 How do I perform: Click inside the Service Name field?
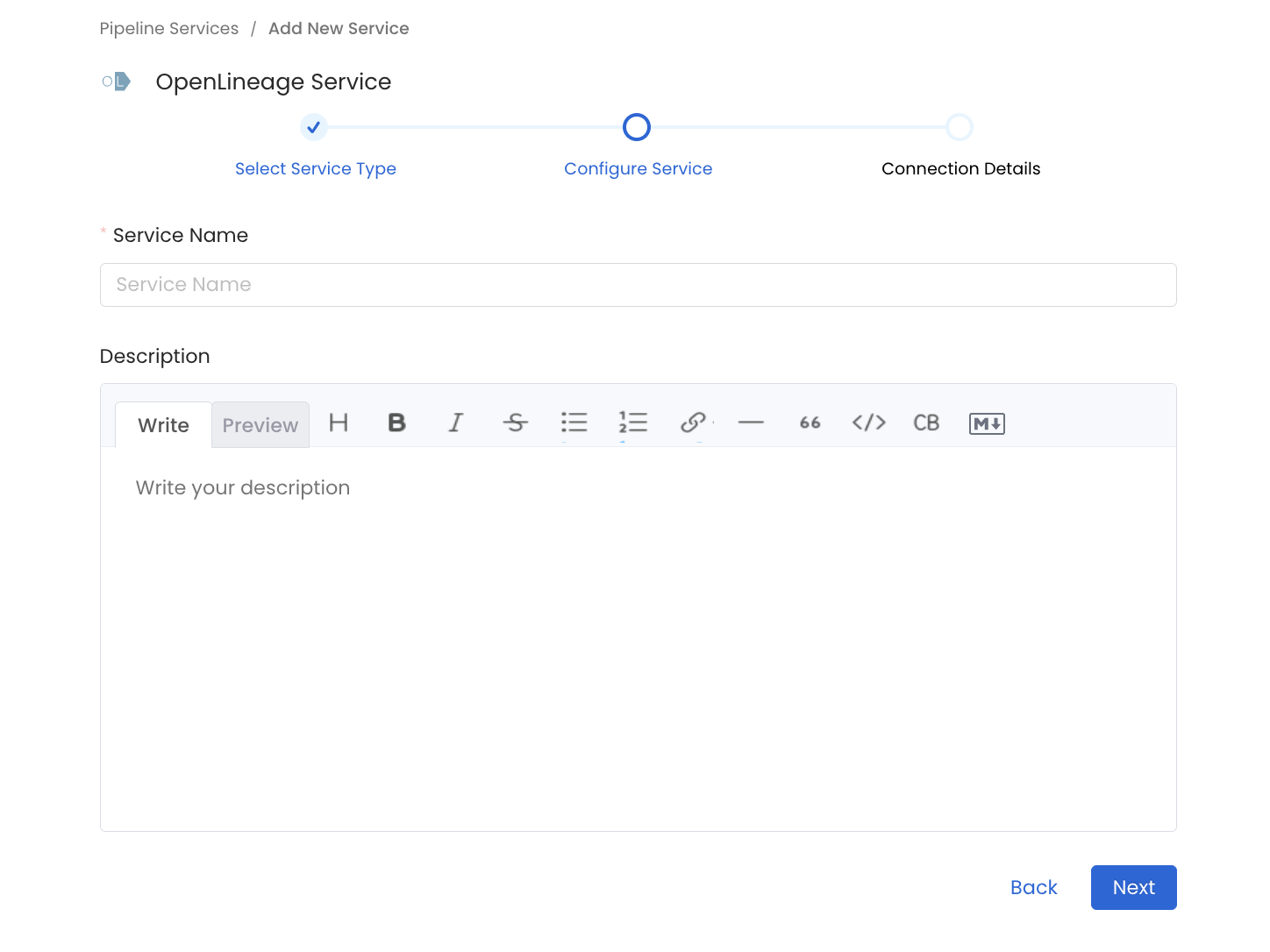638,285
